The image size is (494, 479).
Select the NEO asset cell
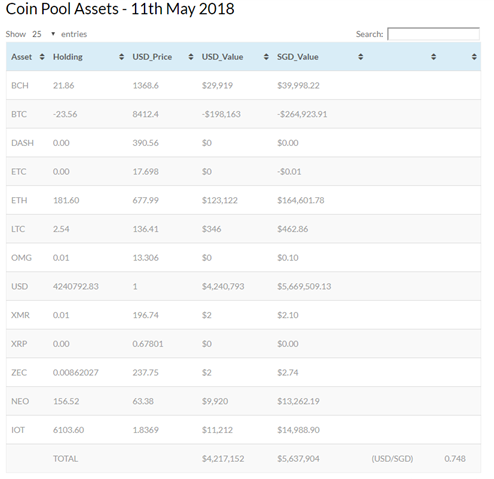tap(20, 401)
